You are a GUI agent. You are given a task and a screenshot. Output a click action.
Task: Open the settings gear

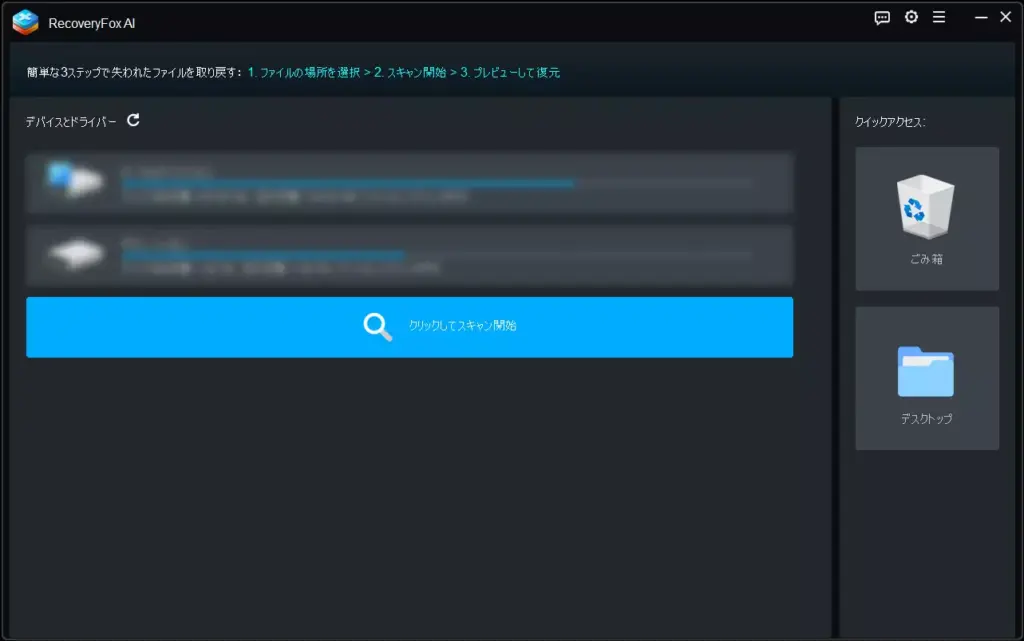pyautogui.click(x=911, y=17)
